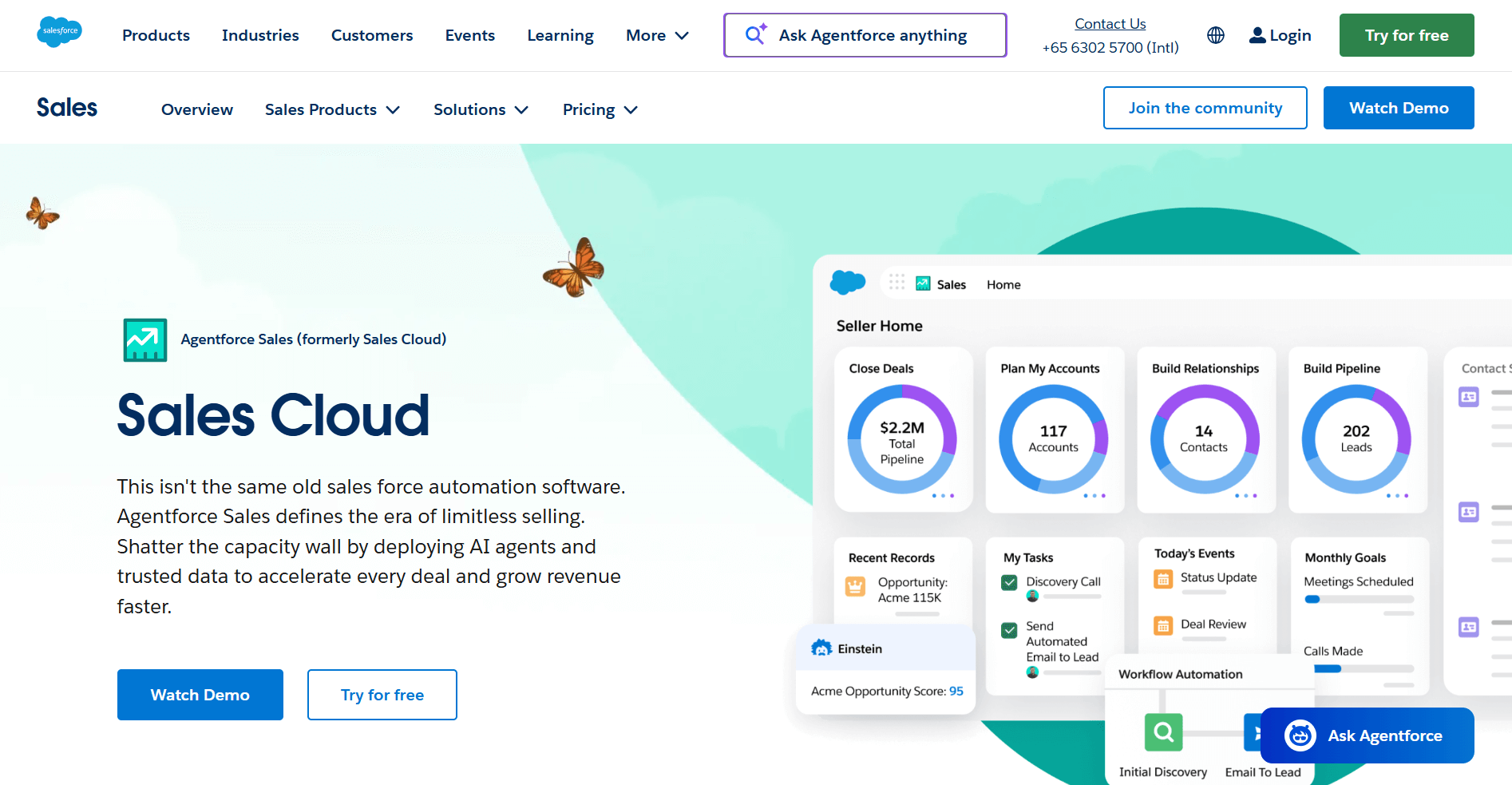1512x785 pixels.
Task: Toggle the Discovery Call task checkbox
Action: point(1009,583)
